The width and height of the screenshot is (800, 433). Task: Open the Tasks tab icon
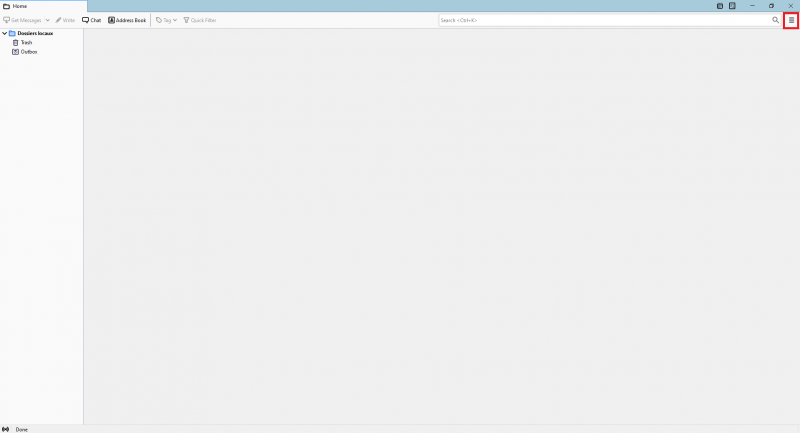click(x=732, y=6)
